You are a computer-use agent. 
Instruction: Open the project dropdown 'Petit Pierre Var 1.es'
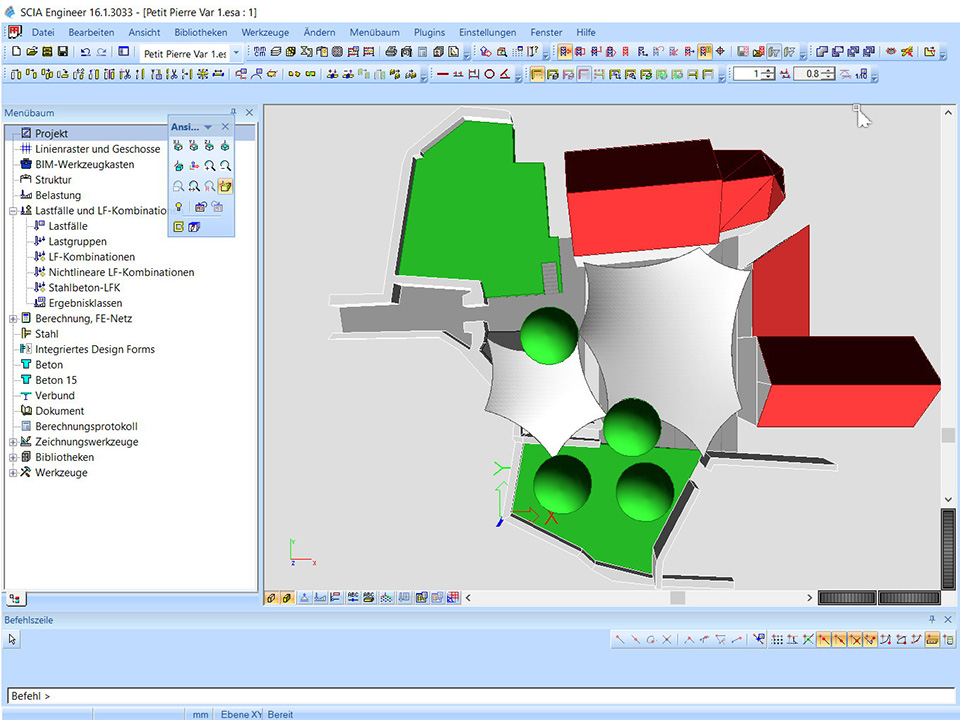[236, 53]
